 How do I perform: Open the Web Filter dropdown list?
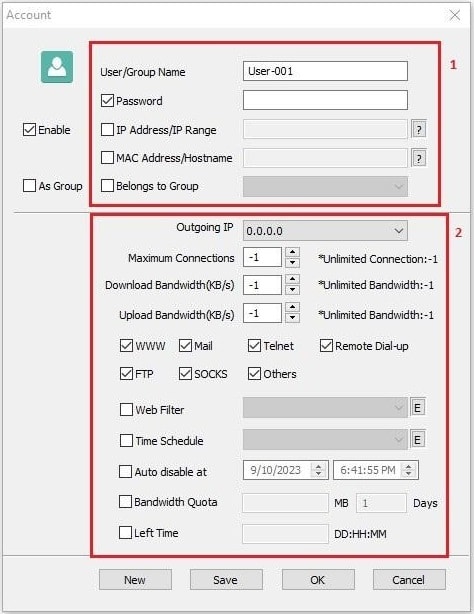point(325,408)
